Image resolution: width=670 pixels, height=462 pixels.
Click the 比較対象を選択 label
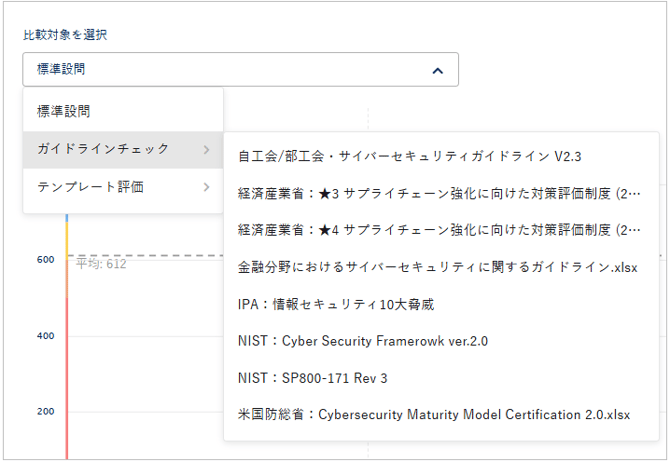coord(65,35)
